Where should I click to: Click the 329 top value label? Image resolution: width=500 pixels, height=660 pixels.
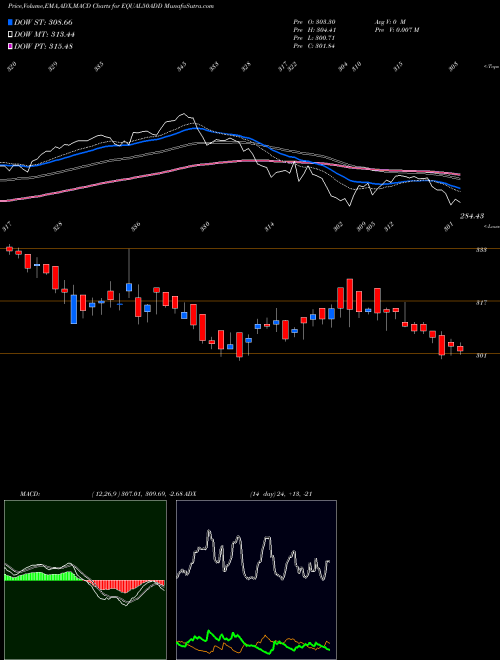[x=53, y=67]
